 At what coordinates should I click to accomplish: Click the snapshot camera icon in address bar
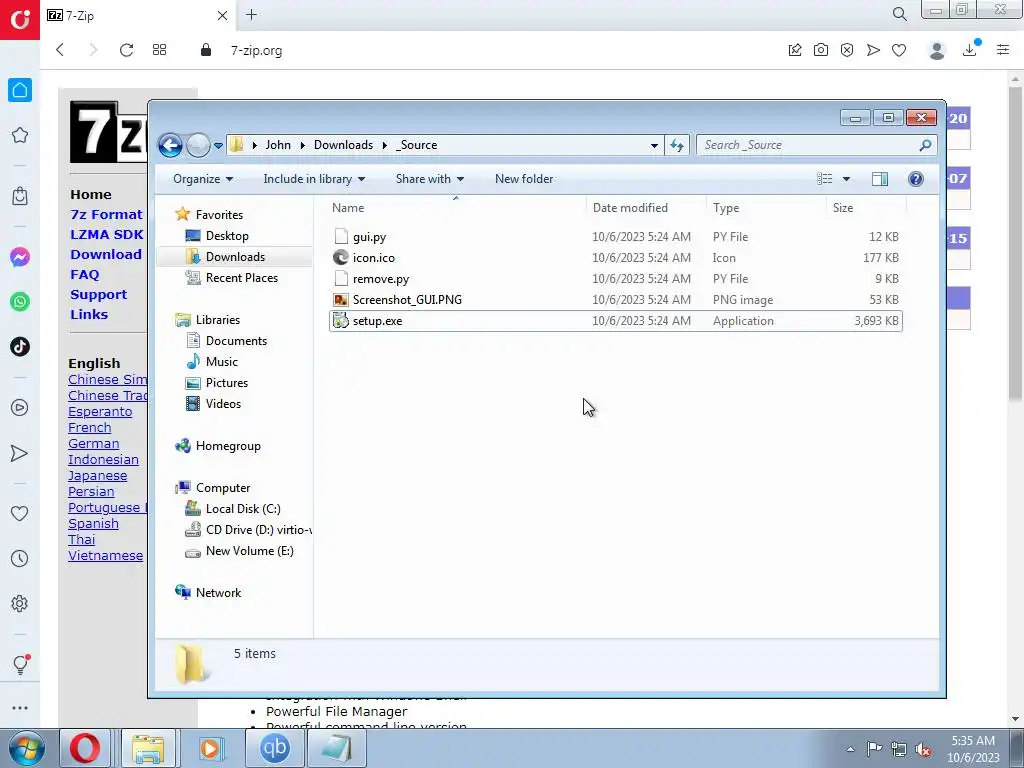pos(821,50)
